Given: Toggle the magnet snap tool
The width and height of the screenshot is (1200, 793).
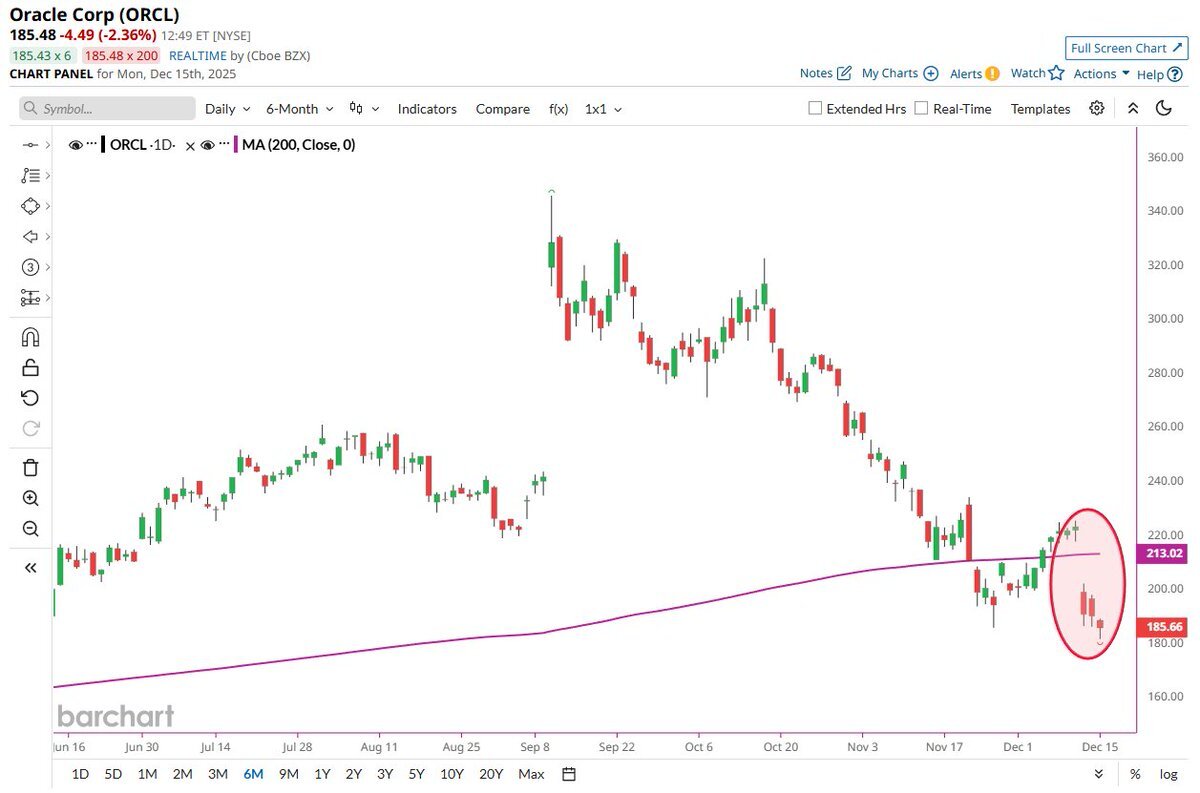Looking at the screenshot, I should (30, 337).
